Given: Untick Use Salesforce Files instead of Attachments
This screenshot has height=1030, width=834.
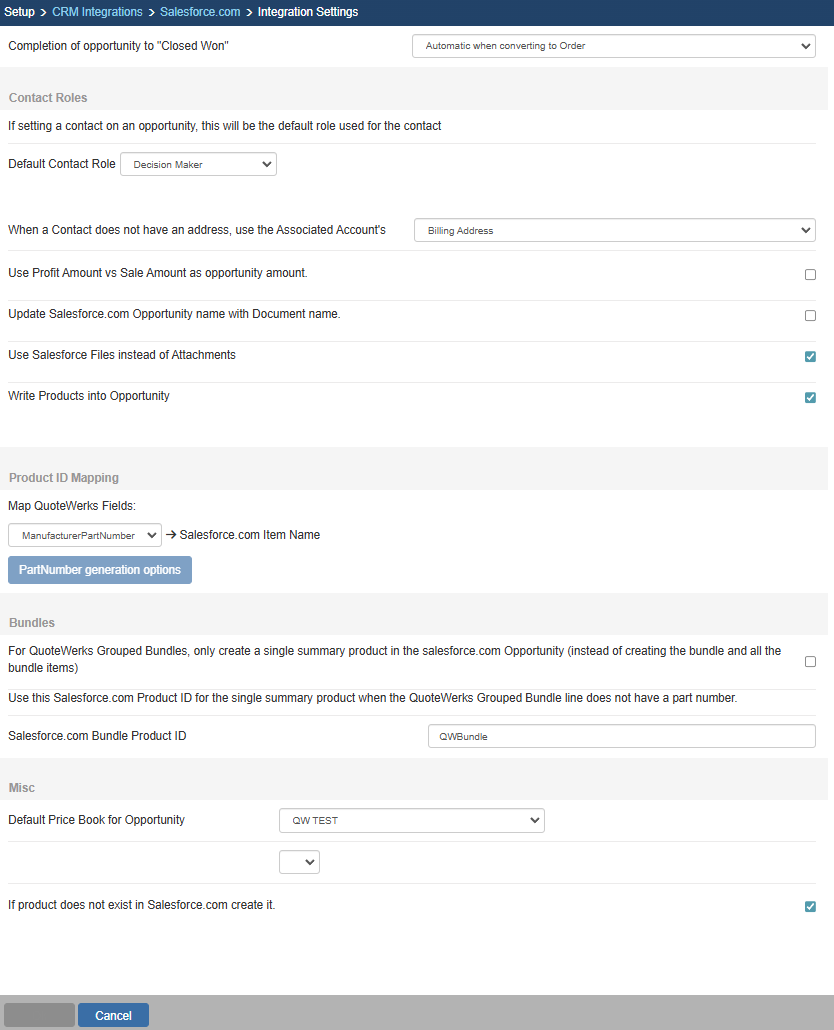Looking at the screenshot, I should point(810,357).
